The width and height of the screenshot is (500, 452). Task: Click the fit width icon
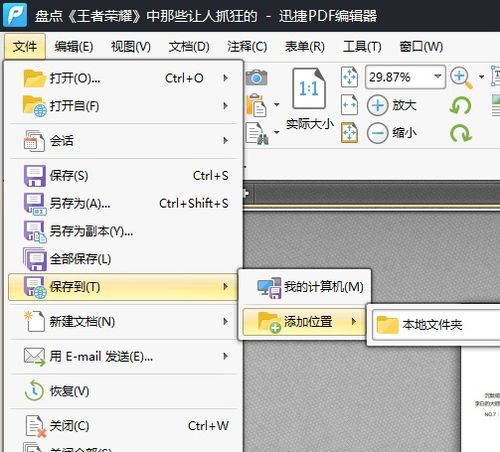(349, 105)
